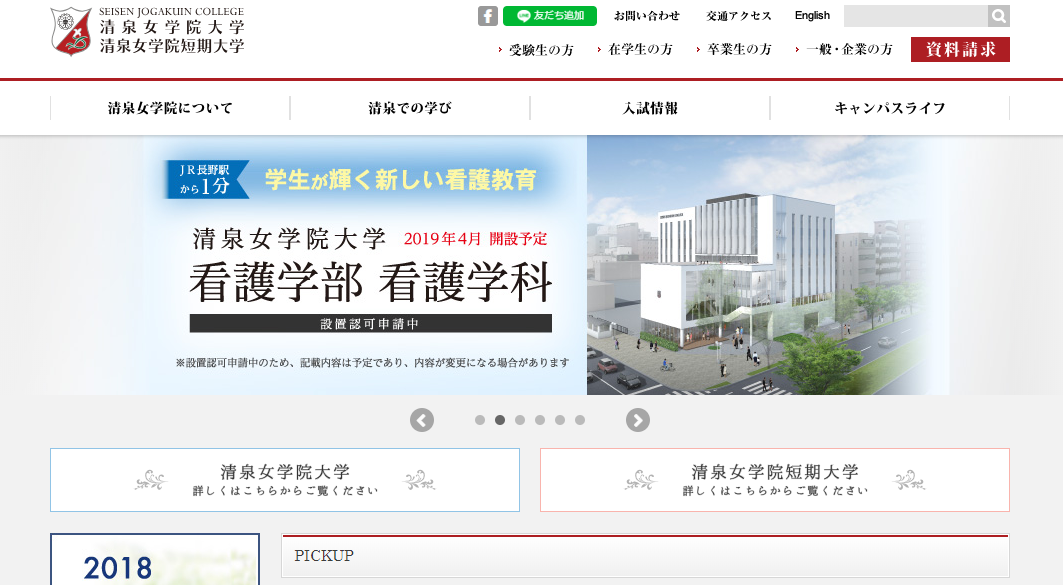
Task: Expand the 入試情報 navigation item
Action: click(650, 108)
